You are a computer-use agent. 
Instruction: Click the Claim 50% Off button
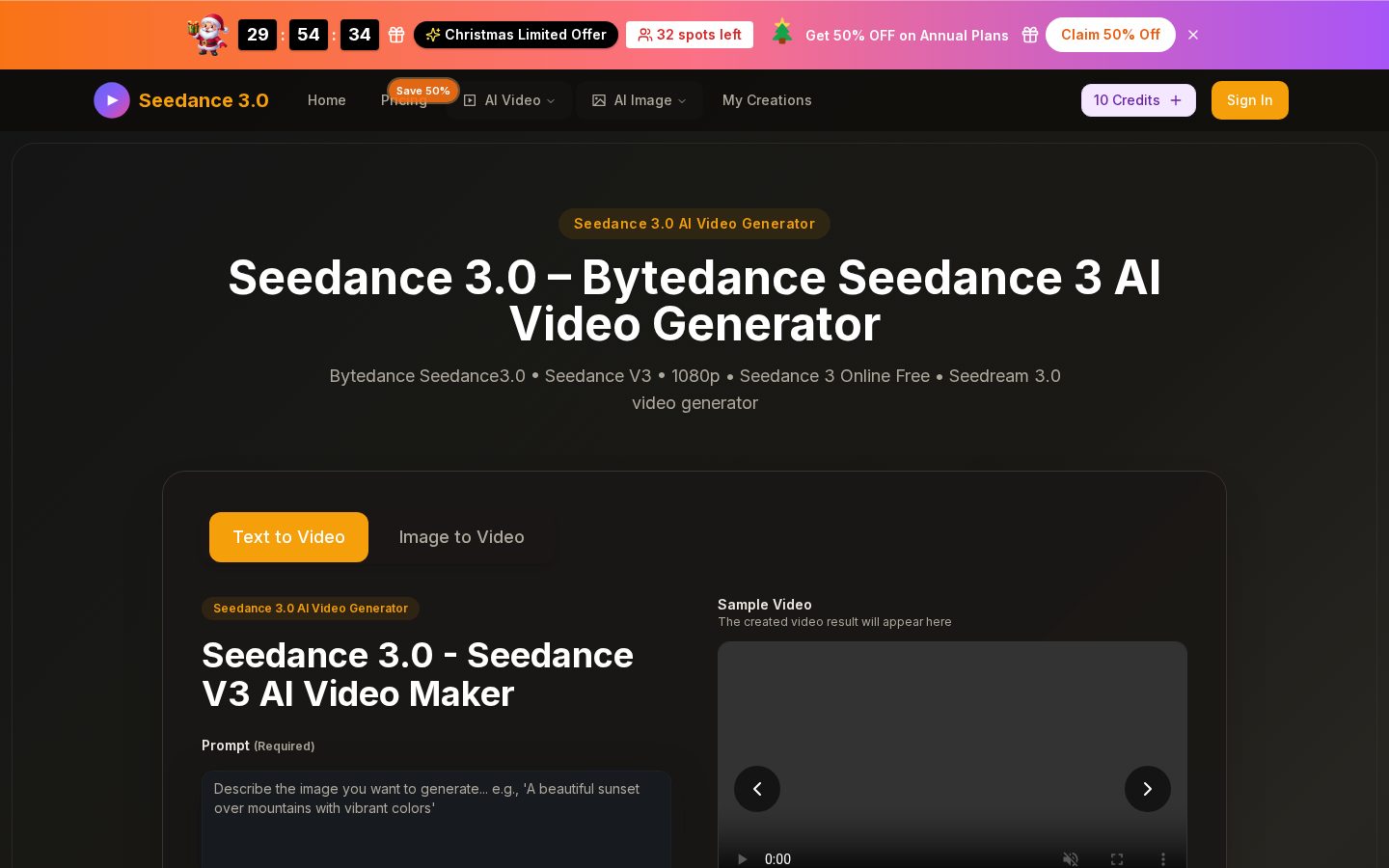pyautogui.click(x=1110, y=35)
